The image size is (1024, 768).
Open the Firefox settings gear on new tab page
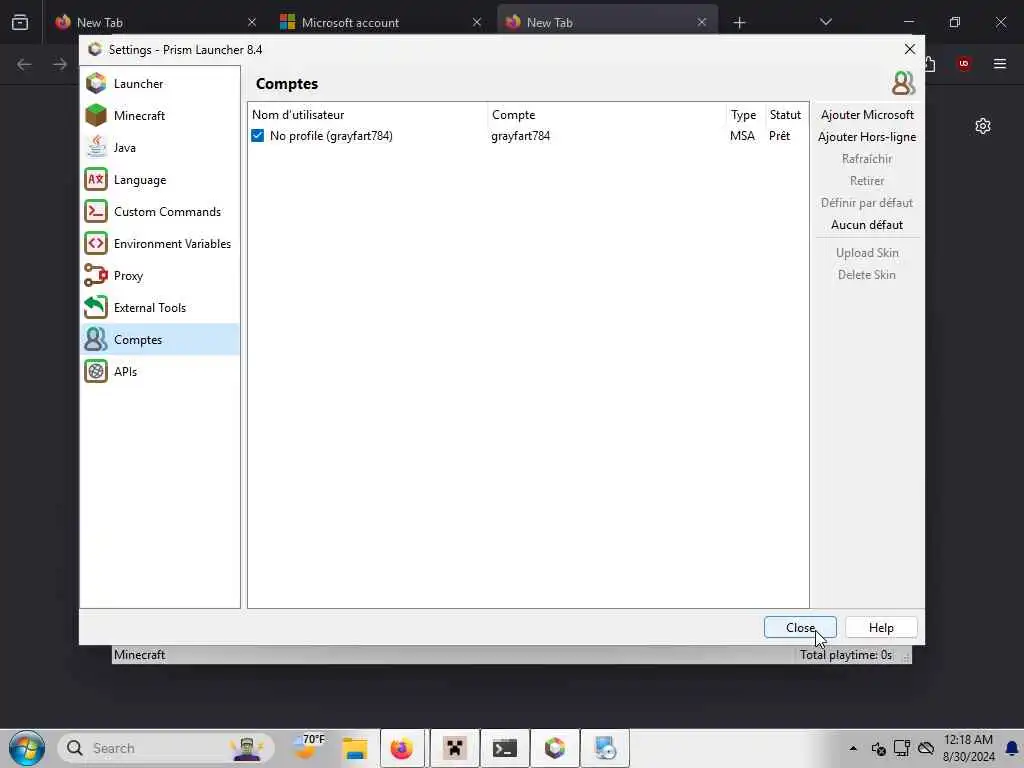coord(983,126)
